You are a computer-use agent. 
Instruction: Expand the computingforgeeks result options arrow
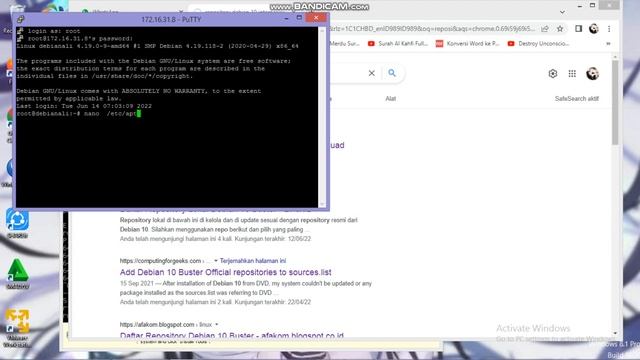(x=216, y=260)
